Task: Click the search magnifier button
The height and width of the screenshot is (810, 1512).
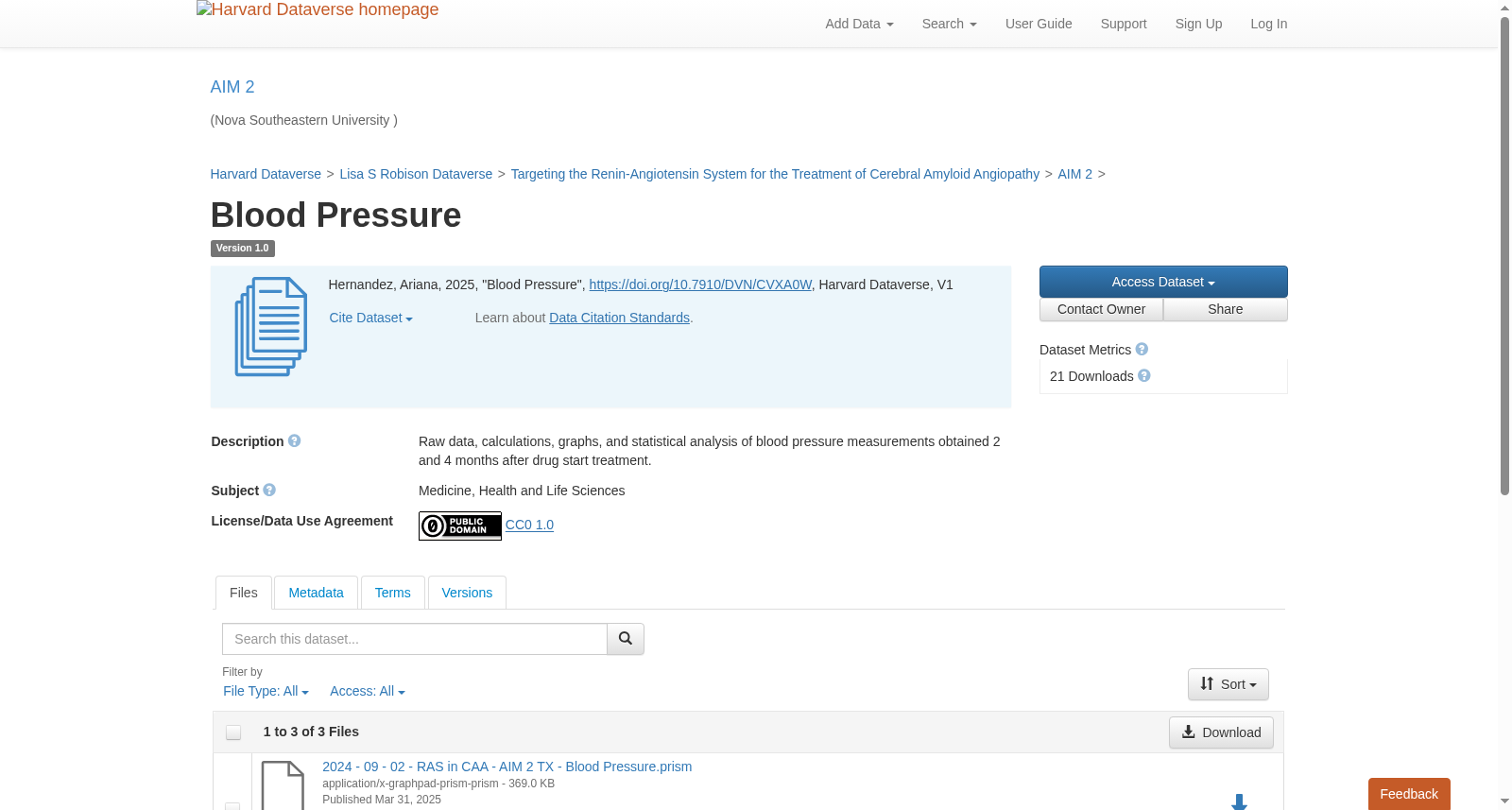Action: pyautogui.click(x=626, y=639)
